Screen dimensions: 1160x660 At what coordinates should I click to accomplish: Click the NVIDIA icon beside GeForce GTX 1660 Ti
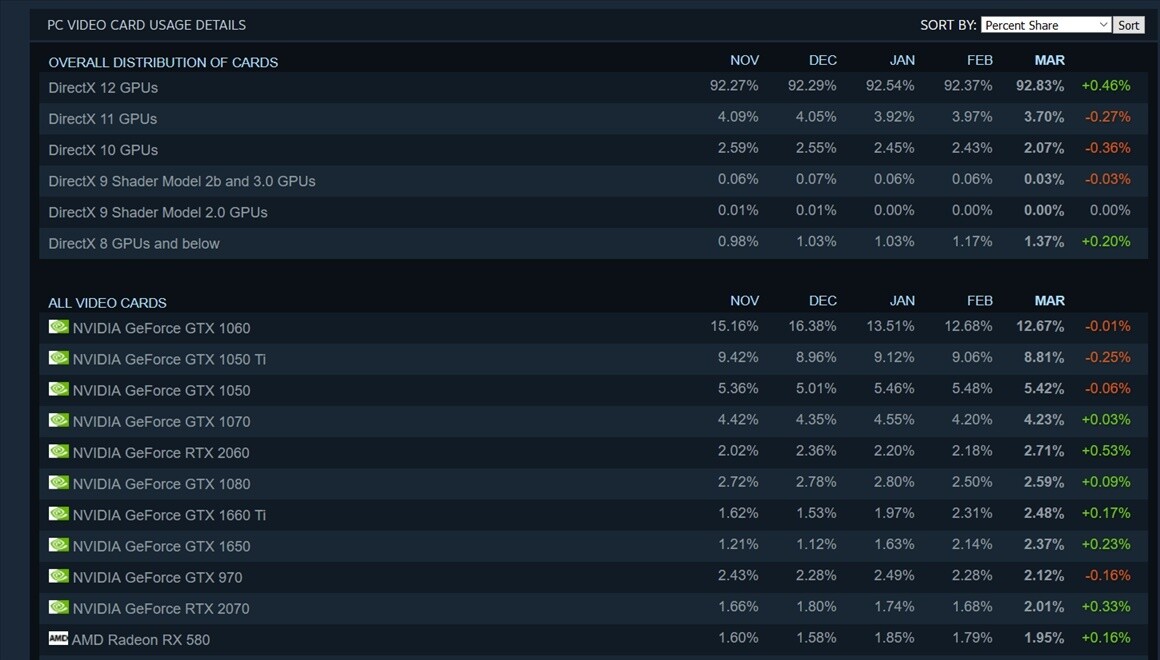coord(57,514)
